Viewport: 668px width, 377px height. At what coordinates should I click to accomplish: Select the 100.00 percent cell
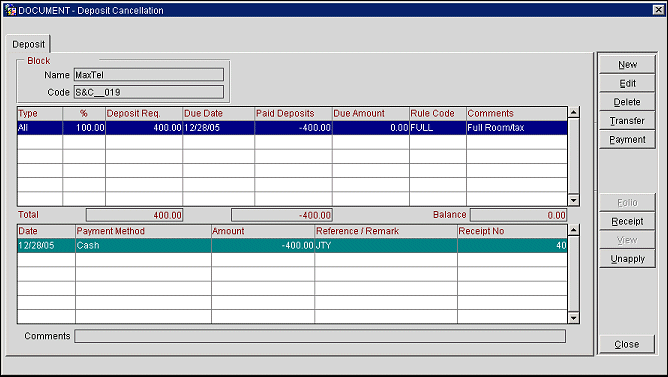(x=84, y=128)
